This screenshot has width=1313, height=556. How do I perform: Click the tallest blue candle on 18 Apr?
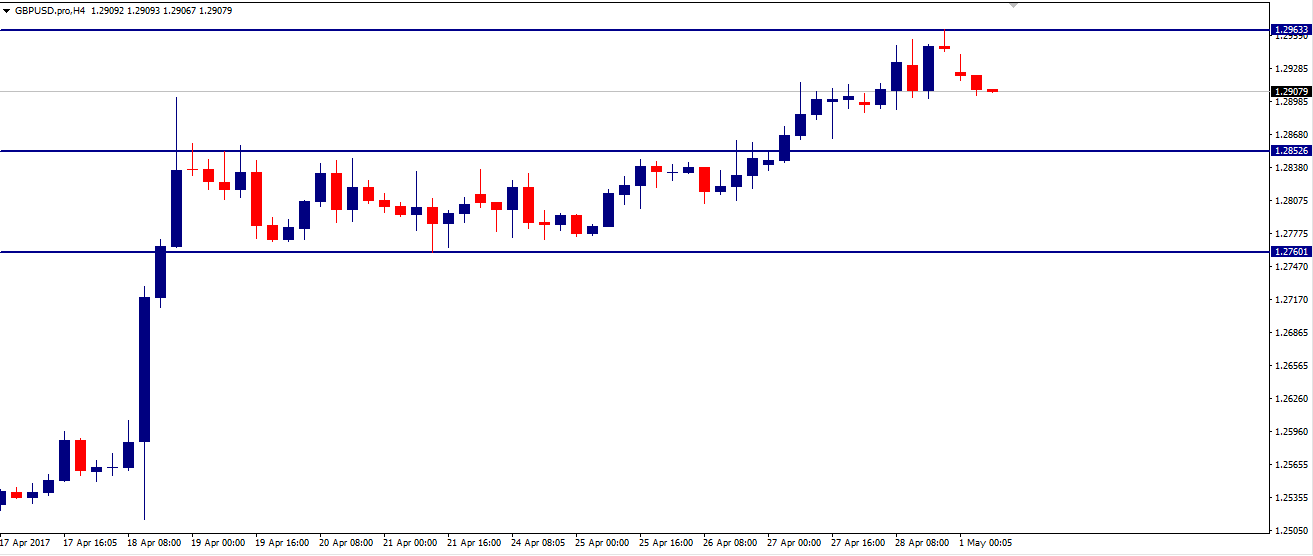tap(144, 368)
